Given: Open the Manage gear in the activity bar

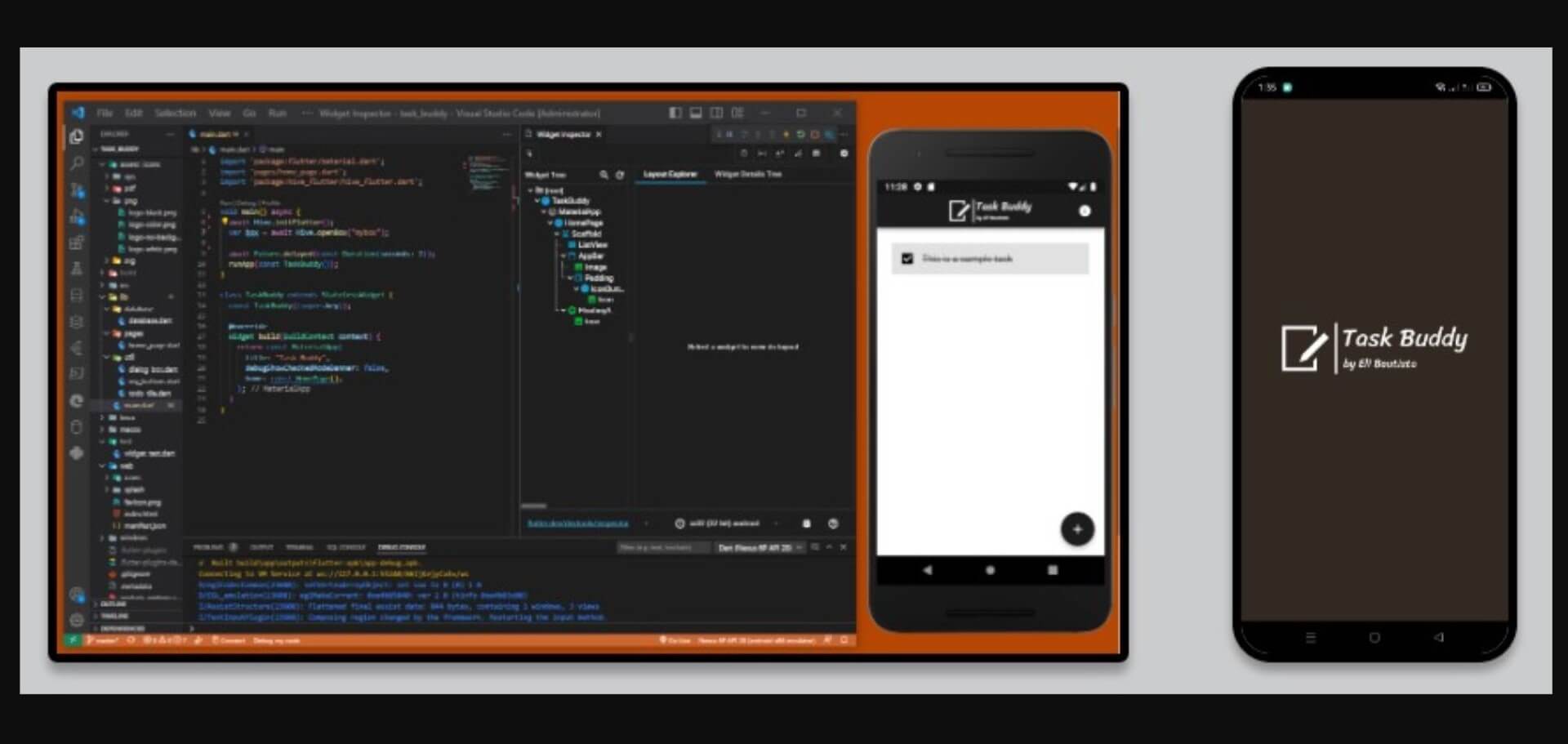Looking at the screenshot, I should (77, 620).
